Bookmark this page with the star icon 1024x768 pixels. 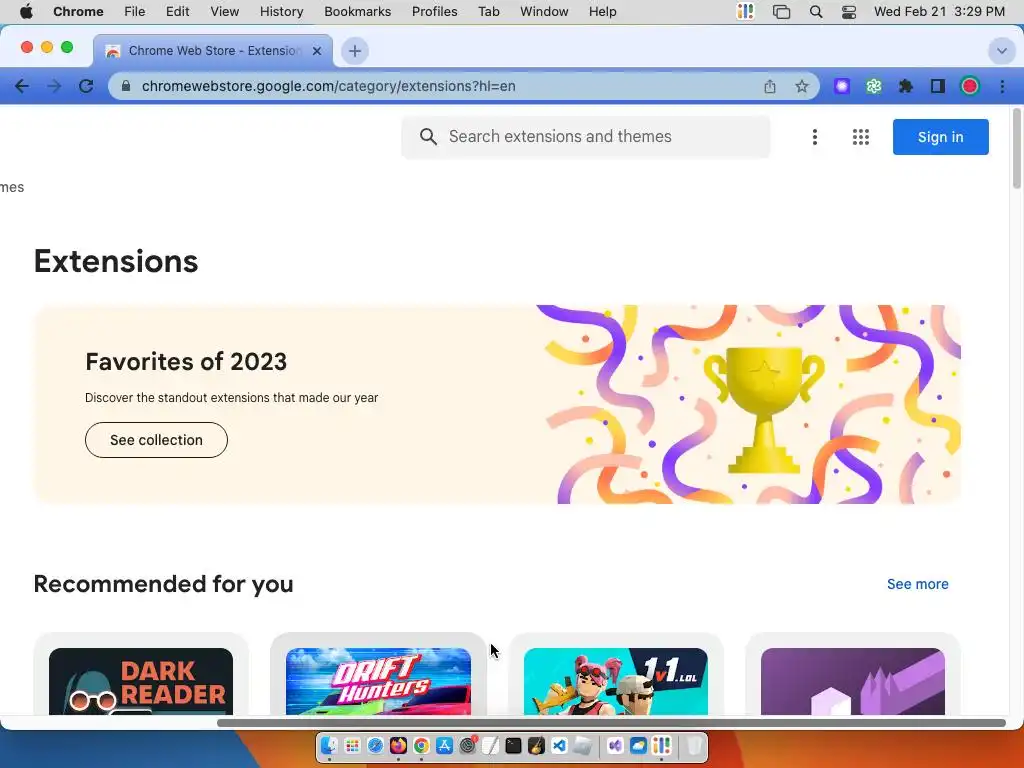[x=802, y=86]
